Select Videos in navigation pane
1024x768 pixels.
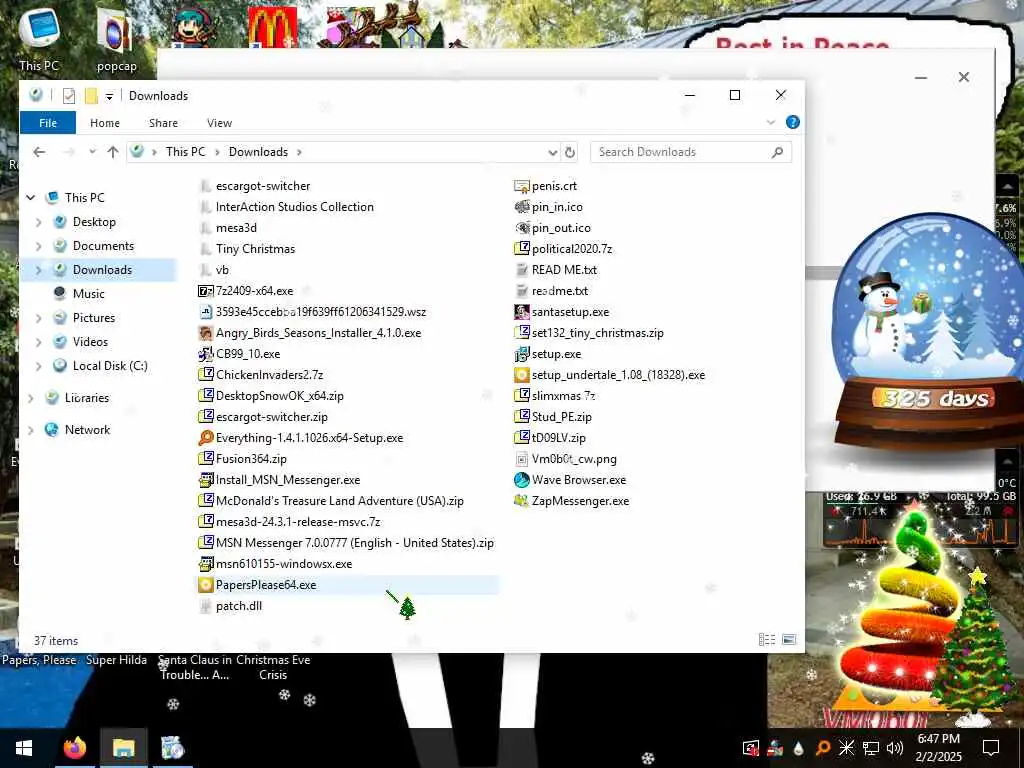[x=90, y=342]
